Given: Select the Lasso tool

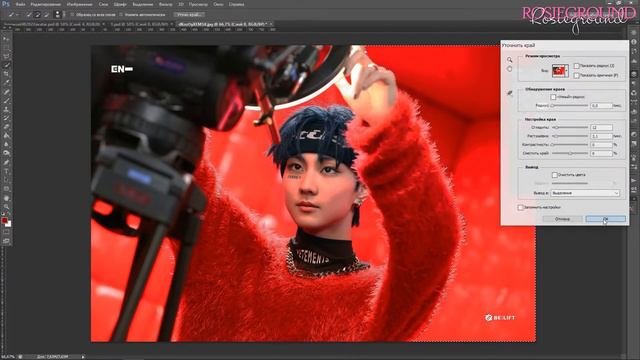Looking at the screenshot, I should click(x=6, y=56).
